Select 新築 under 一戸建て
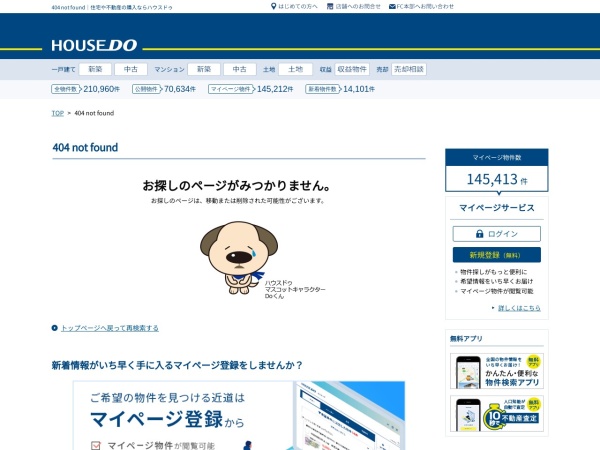 click(95, 69)
